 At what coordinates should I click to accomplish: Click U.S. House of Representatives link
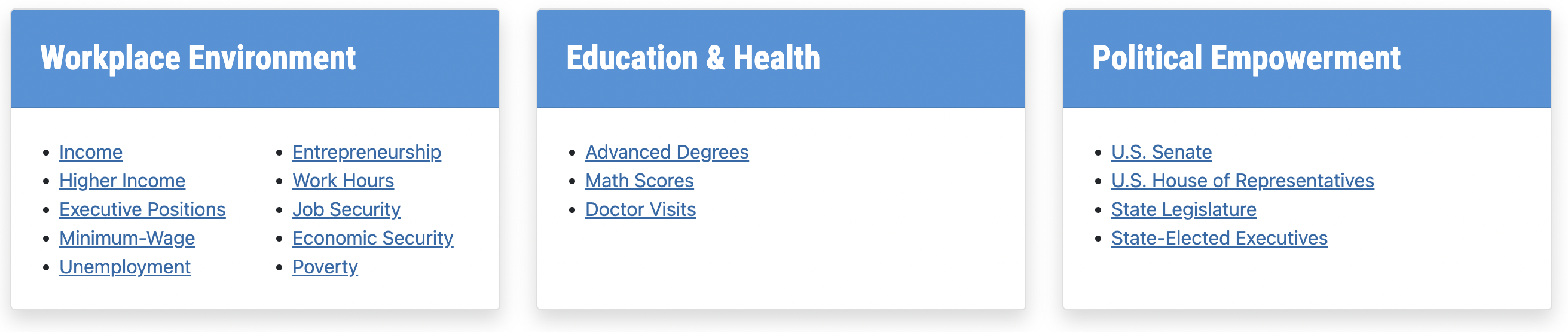pyautogui.click(x=1242, y=180)
